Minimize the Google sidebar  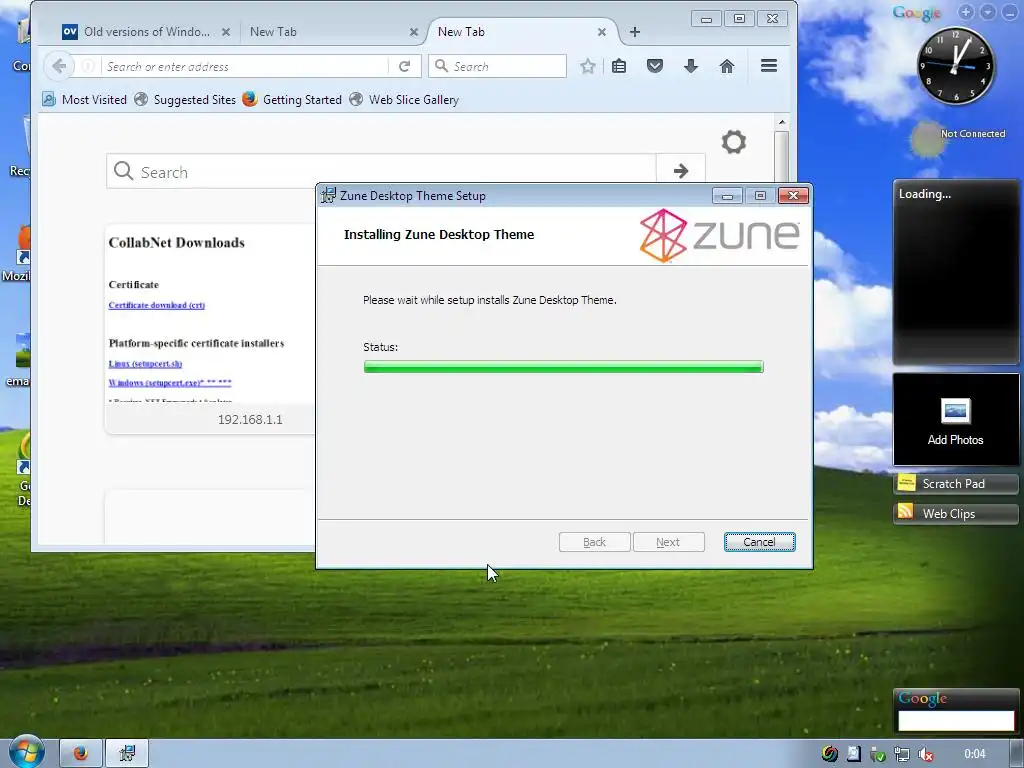(1009, 12)
